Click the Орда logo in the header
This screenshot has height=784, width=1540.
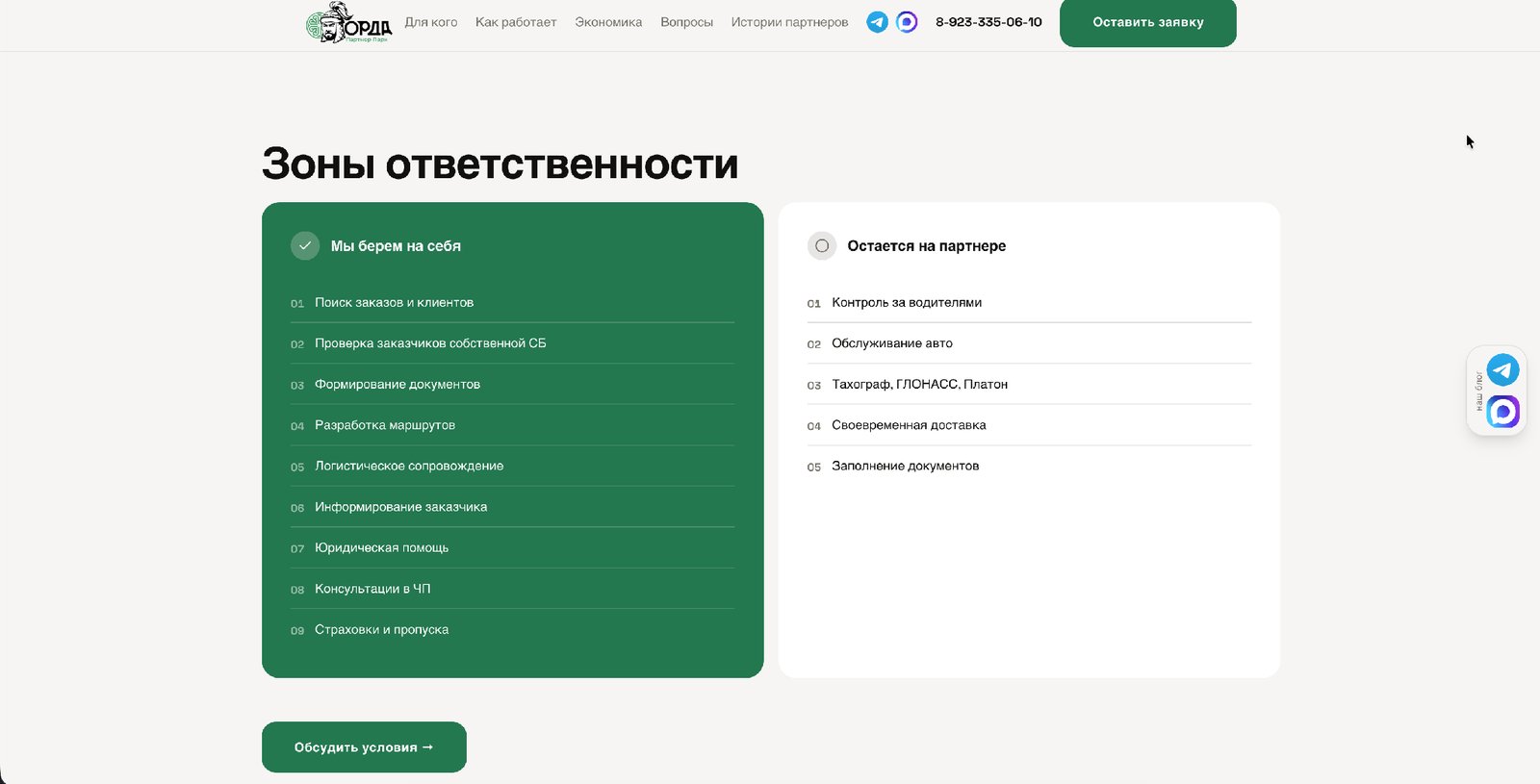tap(348, 22)
